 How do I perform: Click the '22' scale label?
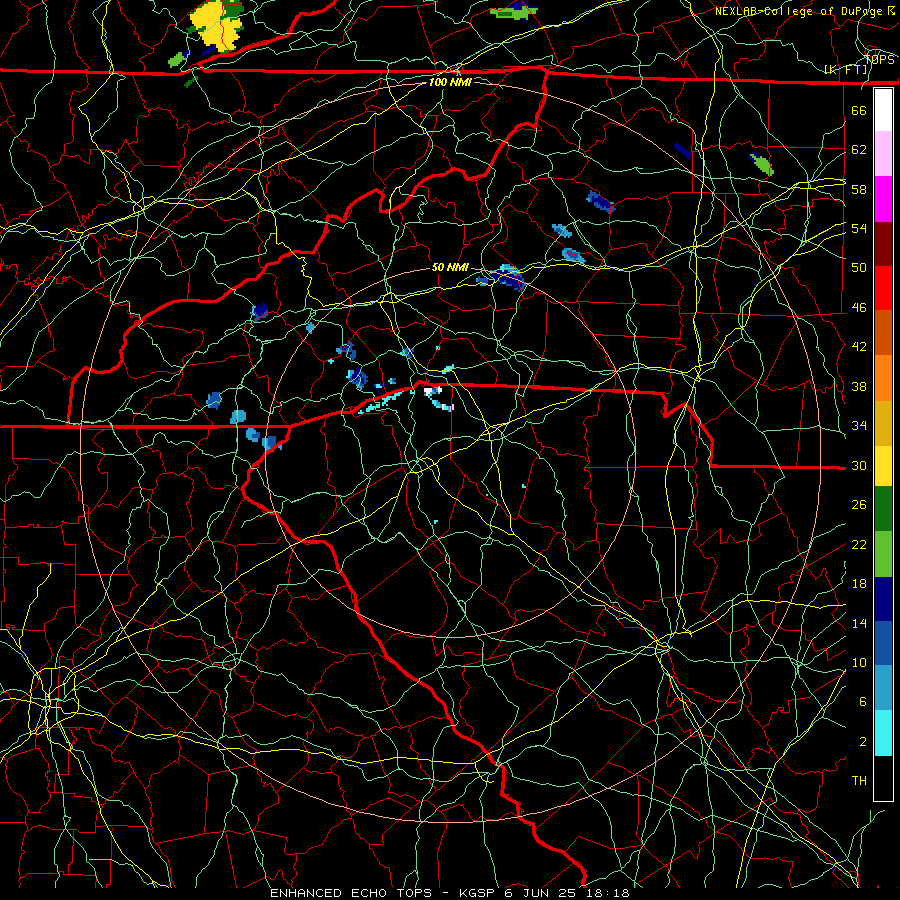(x=859, y=544)
